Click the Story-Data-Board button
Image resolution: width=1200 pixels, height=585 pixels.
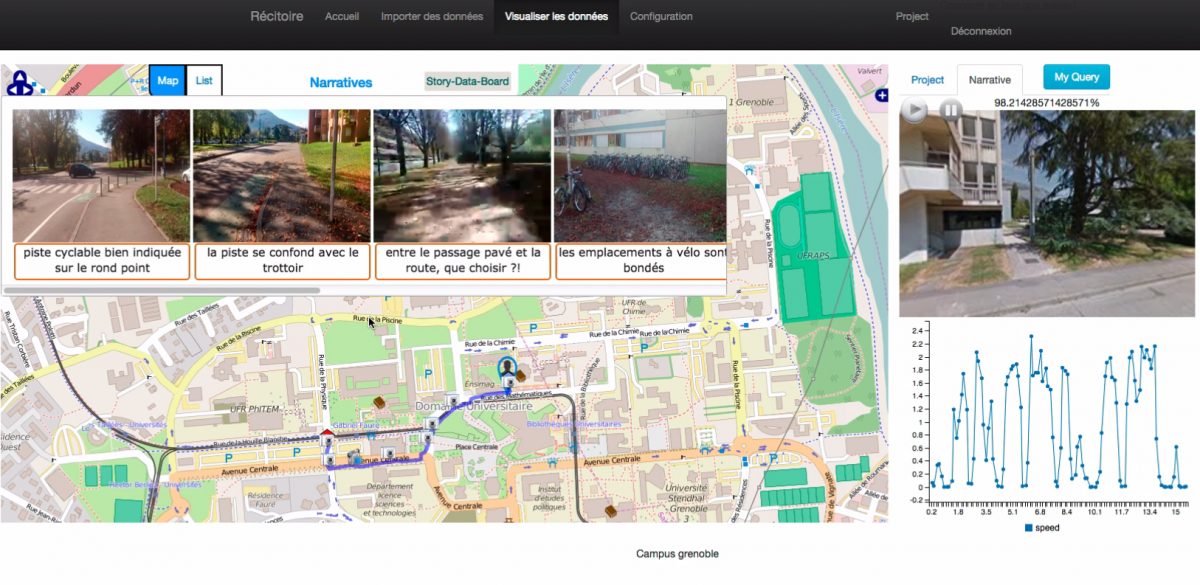pyautogui.click(x=467, y=81)
